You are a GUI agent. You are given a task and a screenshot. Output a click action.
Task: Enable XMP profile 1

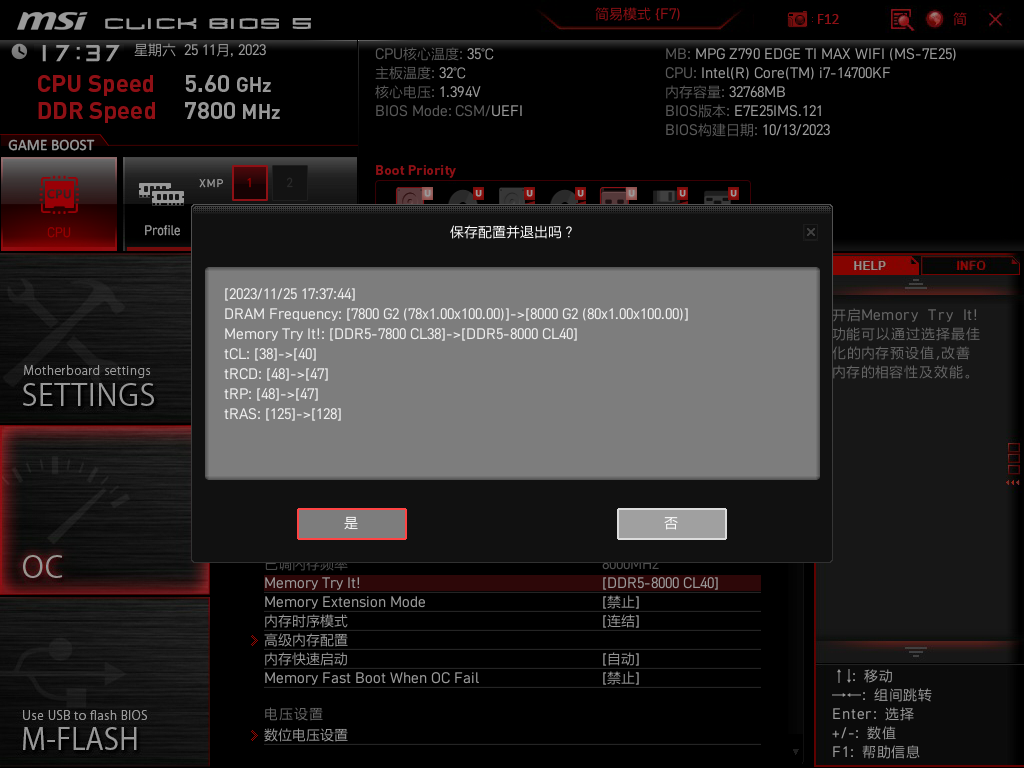(x=249, y=183)
